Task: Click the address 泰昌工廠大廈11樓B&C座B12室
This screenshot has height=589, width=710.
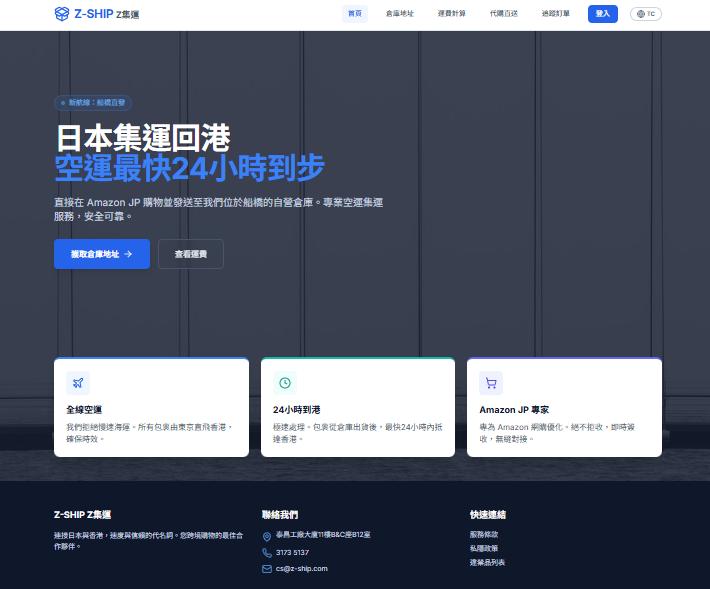Action: pyautogui.click(x=323, y=535)
